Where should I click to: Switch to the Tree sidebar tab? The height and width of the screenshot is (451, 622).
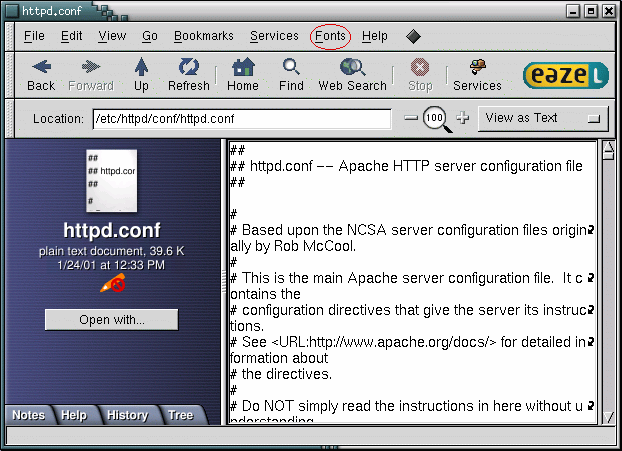pos(181,415)
